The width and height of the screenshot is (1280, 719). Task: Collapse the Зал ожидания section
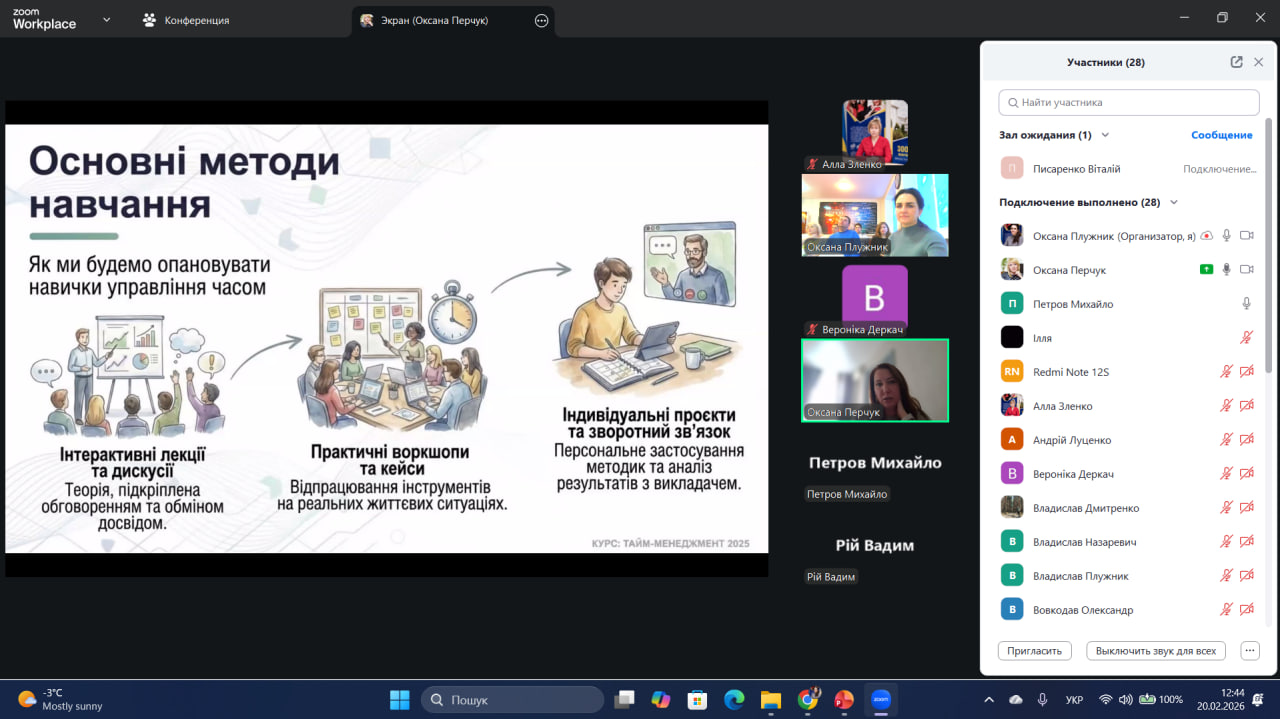click(1105, 135)
